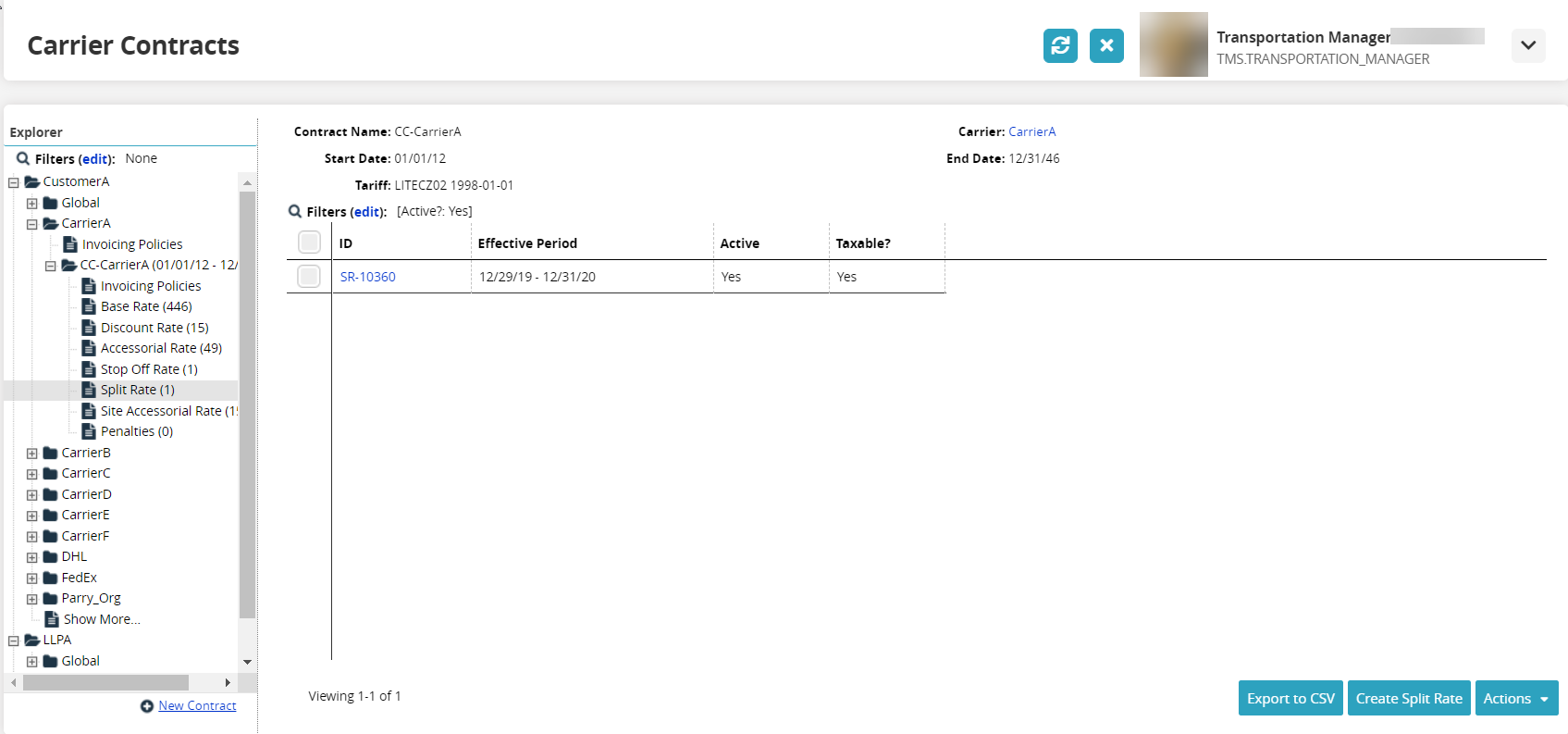Click Export to CSV button
The width and height of the screenshot is (1568, 734).
point(1290,698)
